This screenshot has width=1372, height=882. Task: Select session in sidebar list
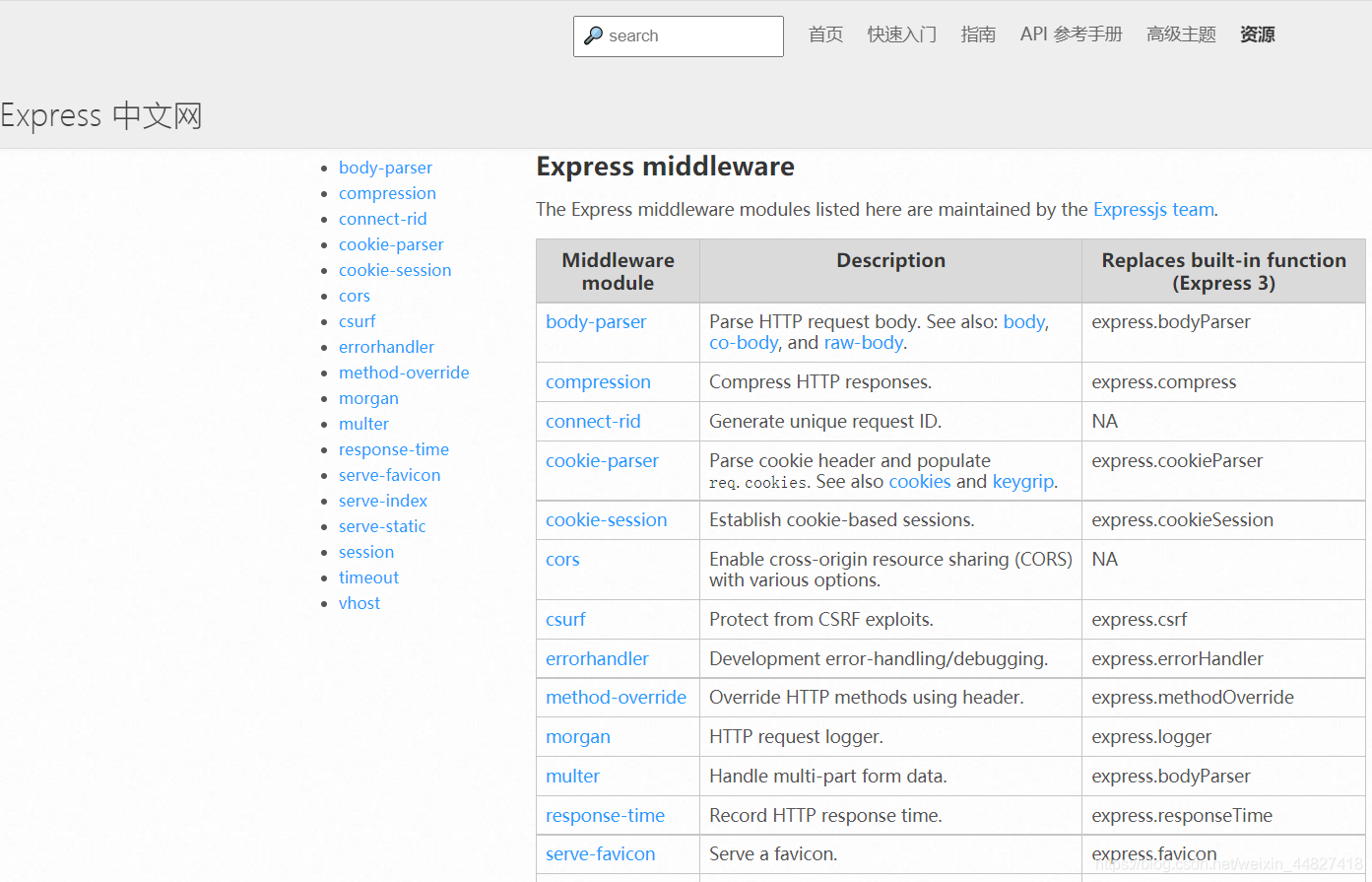pos(366,552)
